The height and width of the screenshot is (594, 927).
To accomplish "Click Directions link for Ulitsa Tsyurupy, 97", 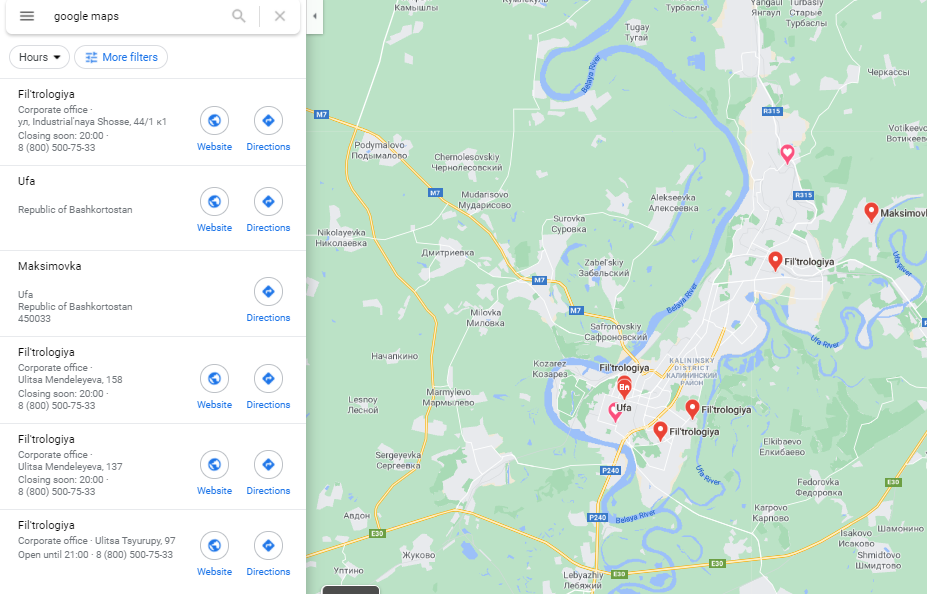I will pyautogui.click(x=268, y=572).
